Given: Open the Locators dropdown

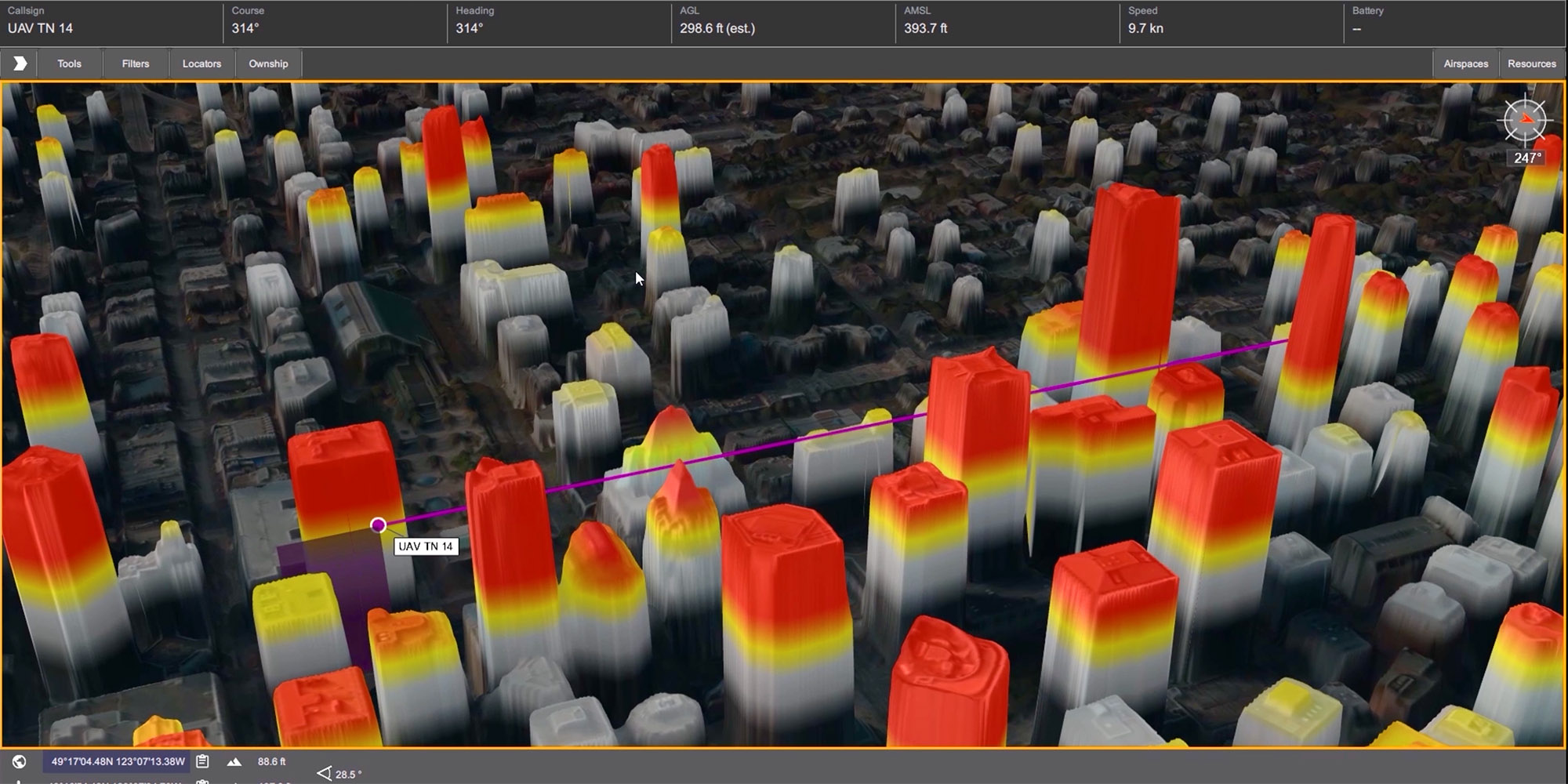Looking at the screenshot, I should [x=201, y=64].
